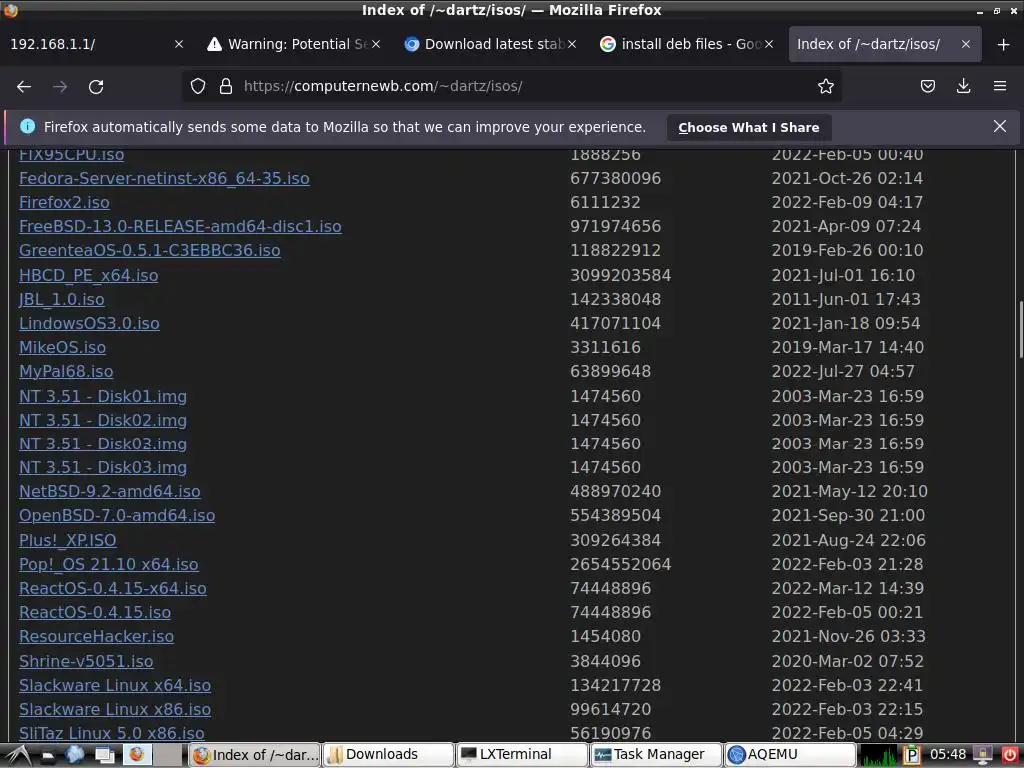Close the Index of /~dartz/isos/ tab
Viewport: 1024px width, 768px height.
[x=966, y=44]
